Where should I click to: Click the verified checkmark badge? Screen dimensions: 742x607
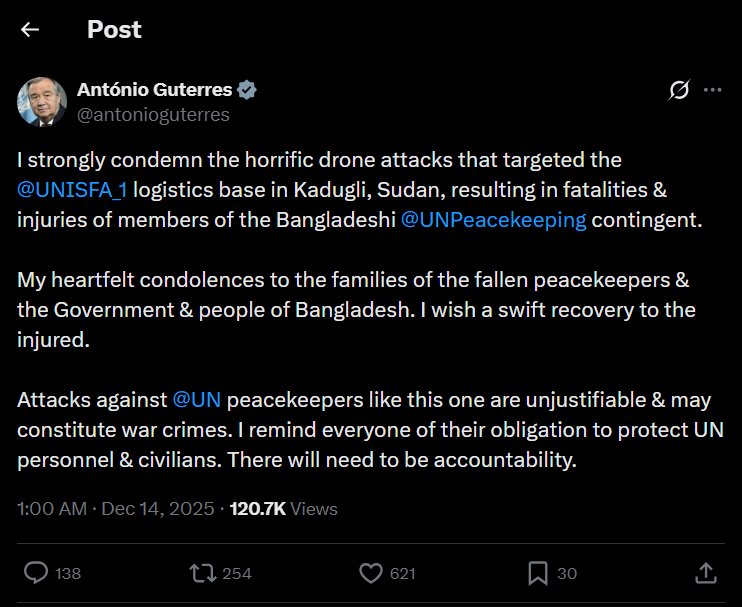[247, 90]
